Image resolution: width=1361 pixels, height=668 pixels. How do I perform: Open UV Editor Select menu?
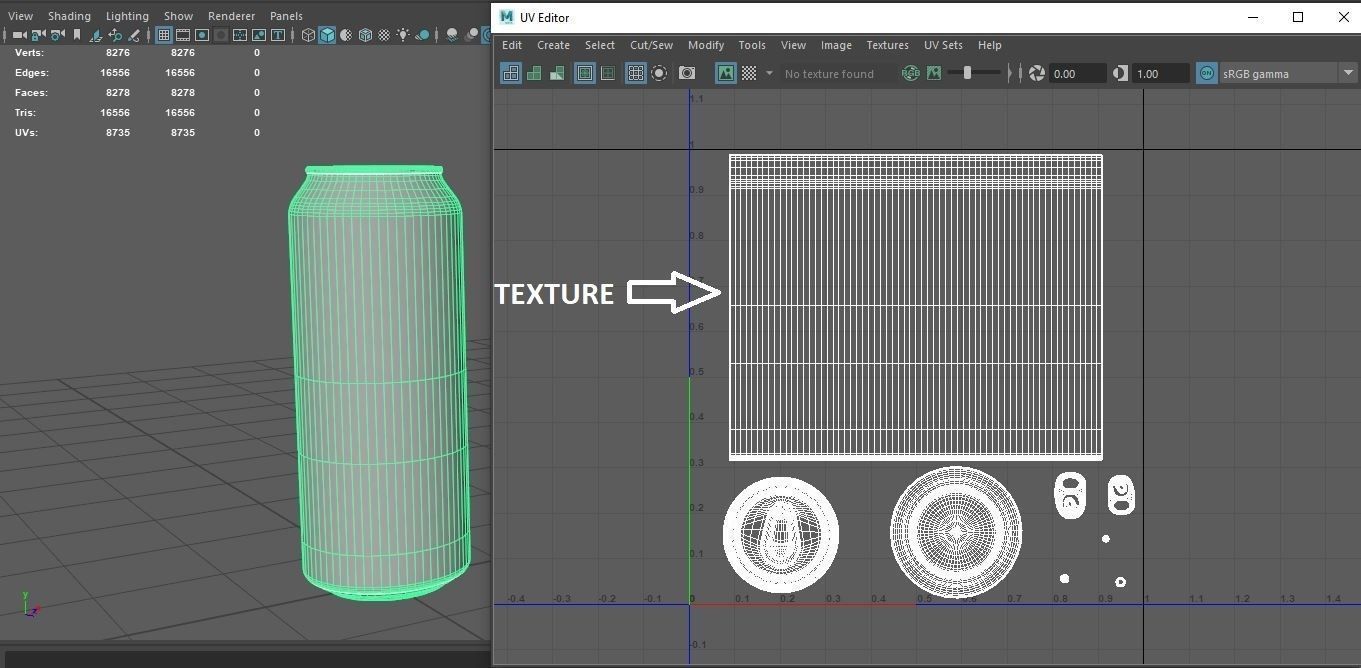click(600, 45)
